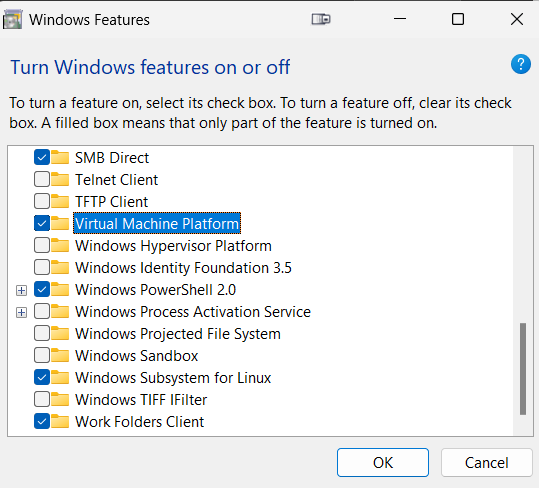The height and width of the screenshot is (488, 539).
Task: Click the Windows Features title bar icon
Action: tap(12, 19)
